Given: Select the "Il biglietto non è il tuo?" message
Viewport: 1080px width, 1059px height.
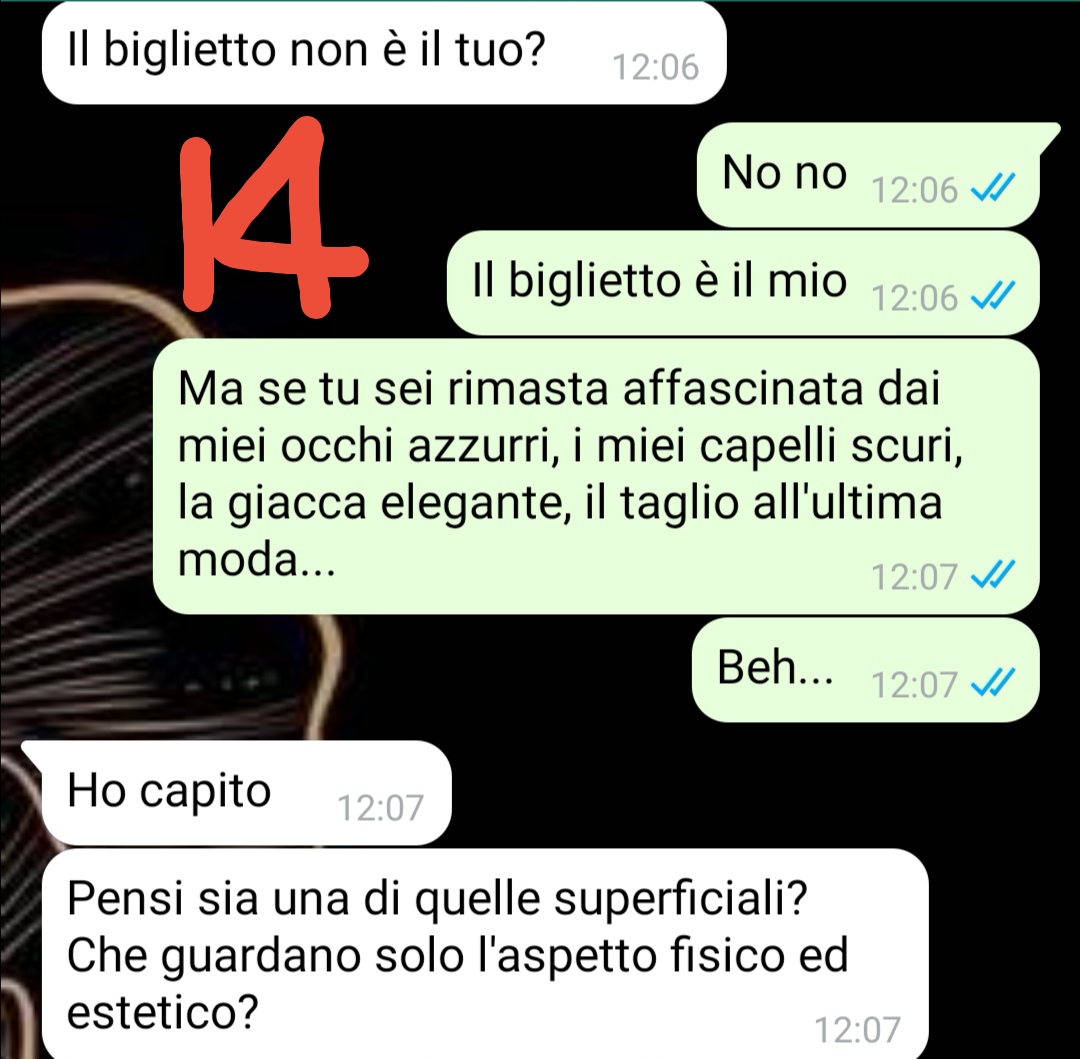Looking at the screenshot, I should coord(384,53).
